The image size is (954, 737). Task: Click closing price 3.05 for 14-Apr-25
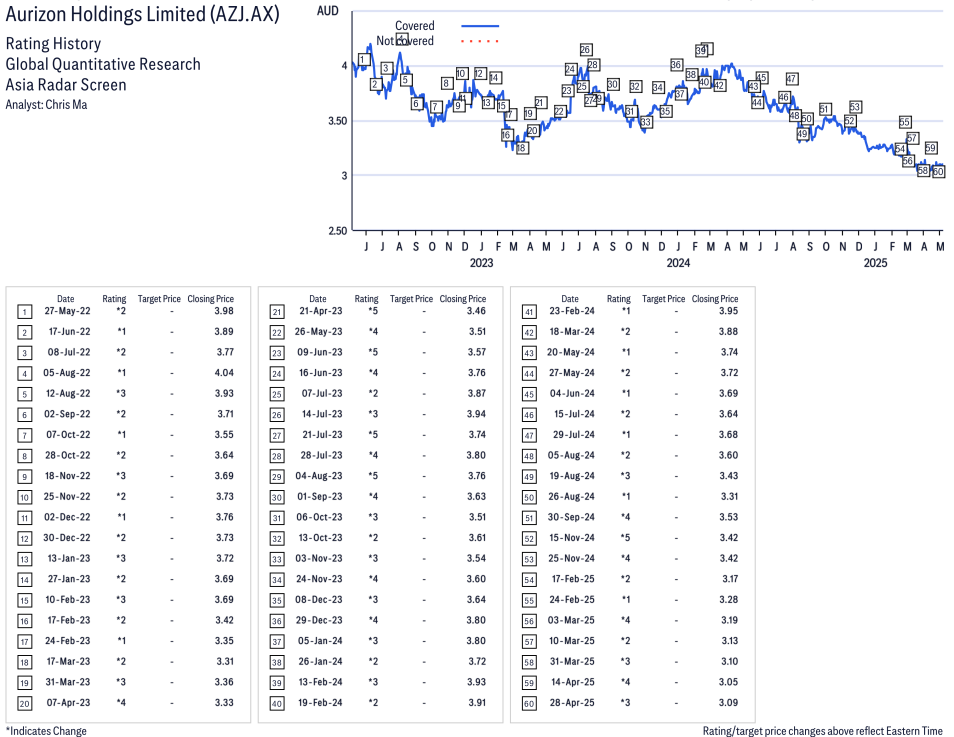(728, 682)
